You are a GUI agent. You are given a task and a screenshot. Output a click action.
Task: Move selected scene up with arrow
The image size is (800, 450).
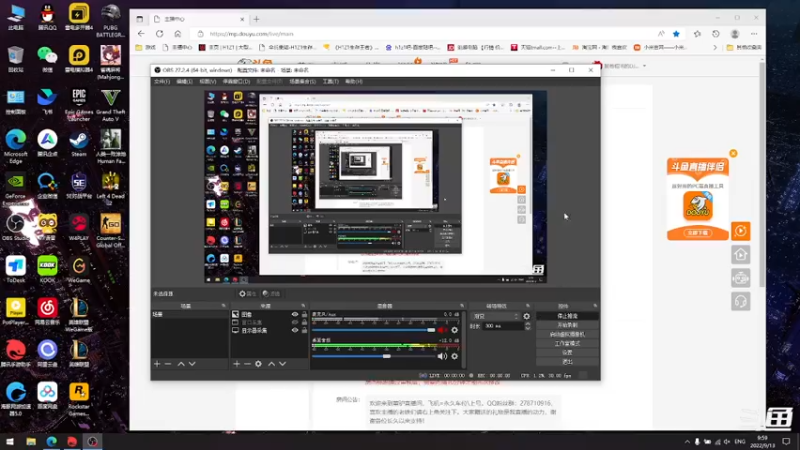click(181, 364)
